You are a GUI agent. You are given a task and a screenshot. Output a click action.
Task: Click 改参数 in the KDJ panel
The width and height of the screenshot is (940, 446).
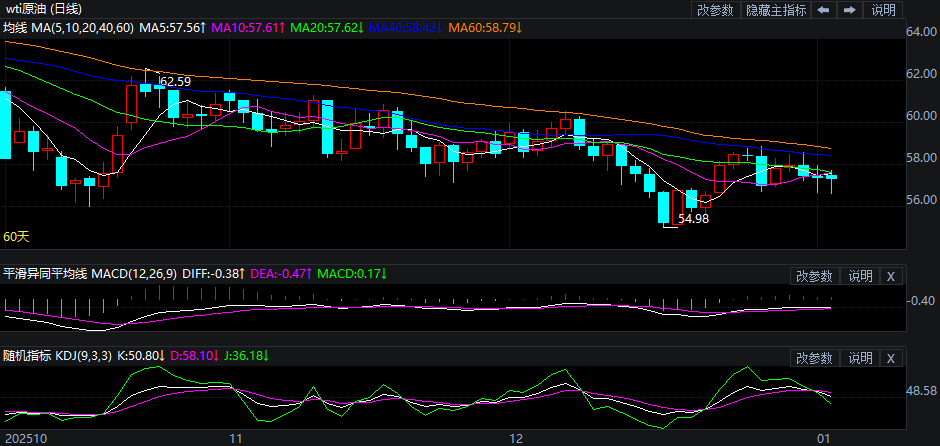(814, 358)
